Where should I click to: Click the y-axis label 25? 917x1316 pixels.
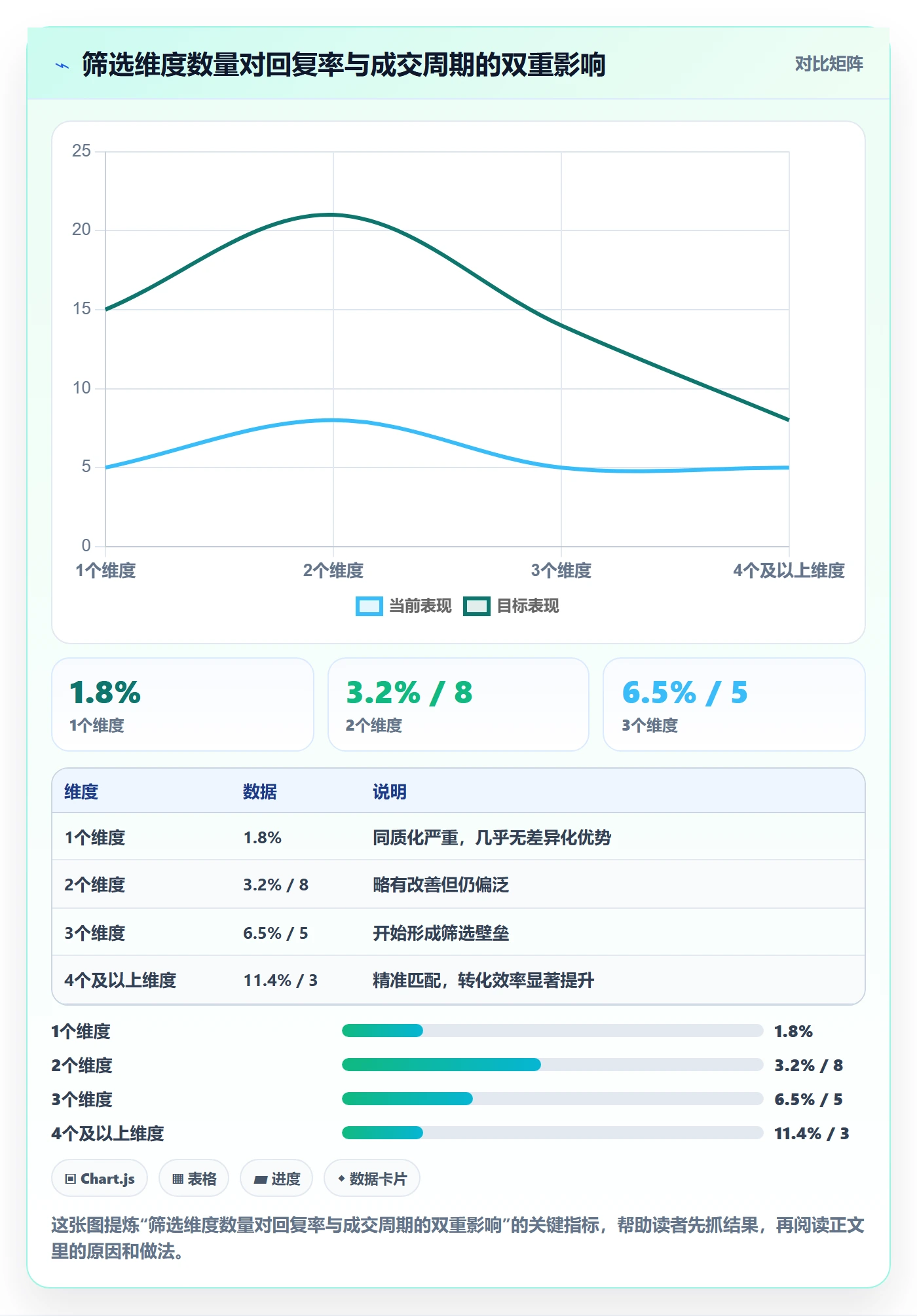(x=82, y=151)
